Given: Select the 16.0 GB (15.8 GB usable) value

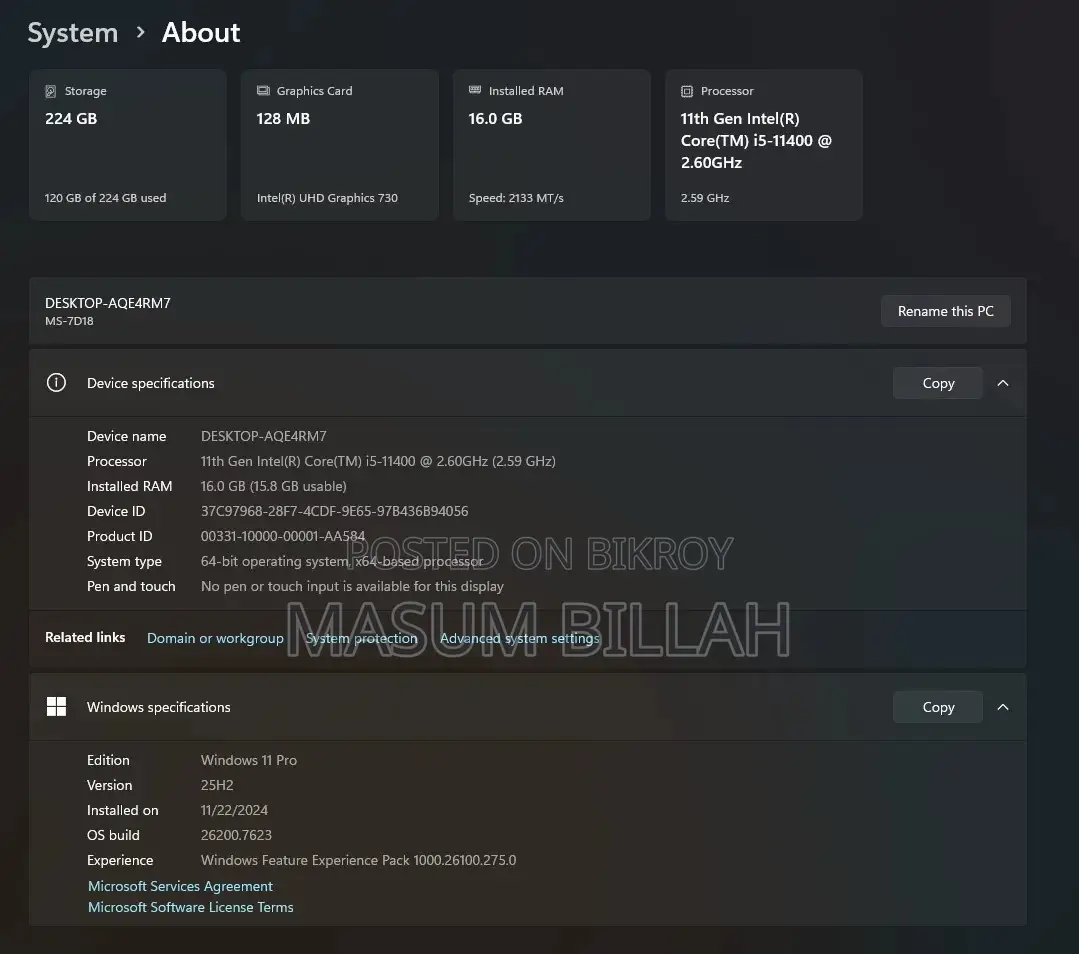Looking at the screenshot, I should [273, 486].
